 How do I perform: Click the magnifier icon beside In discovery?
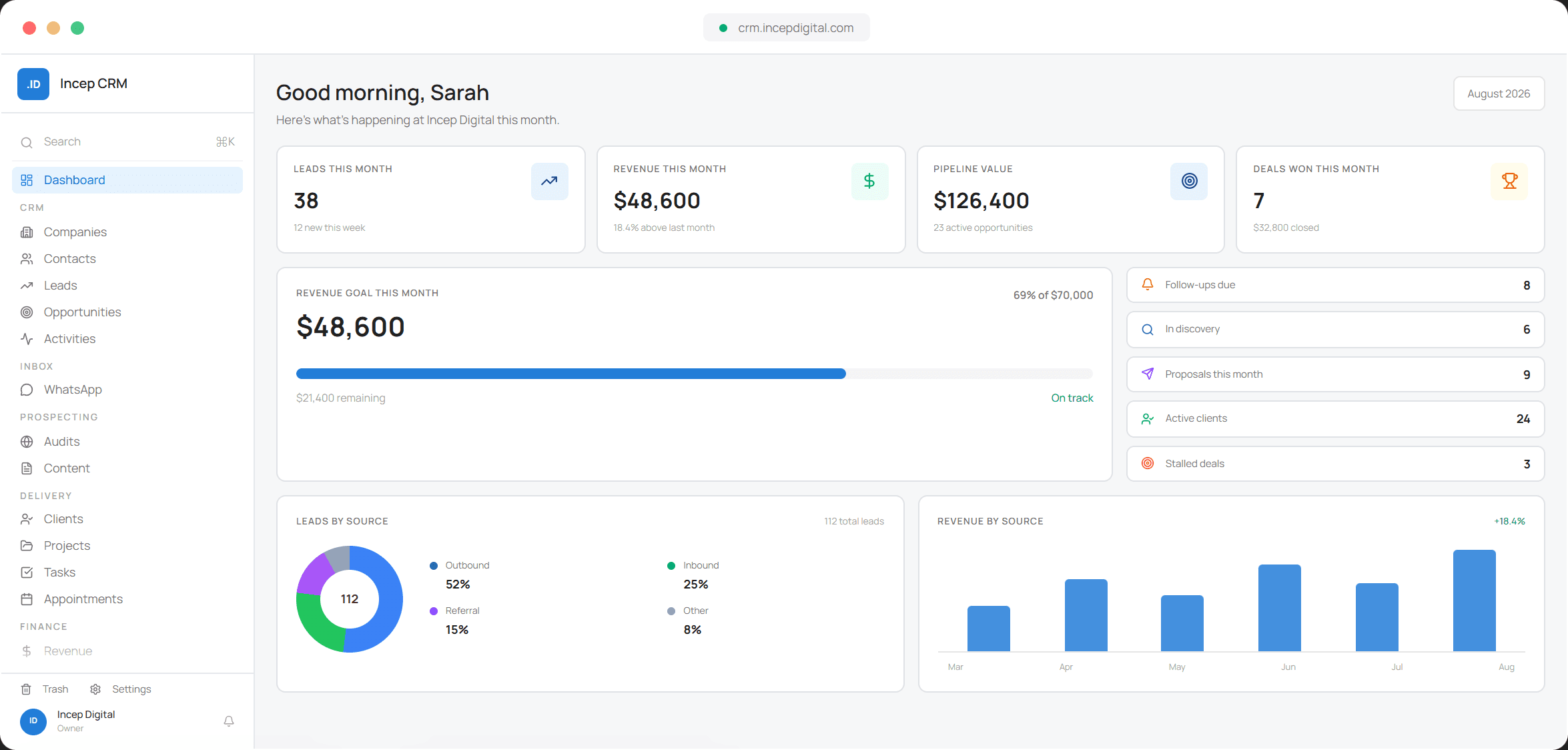tap(1148, 330)
